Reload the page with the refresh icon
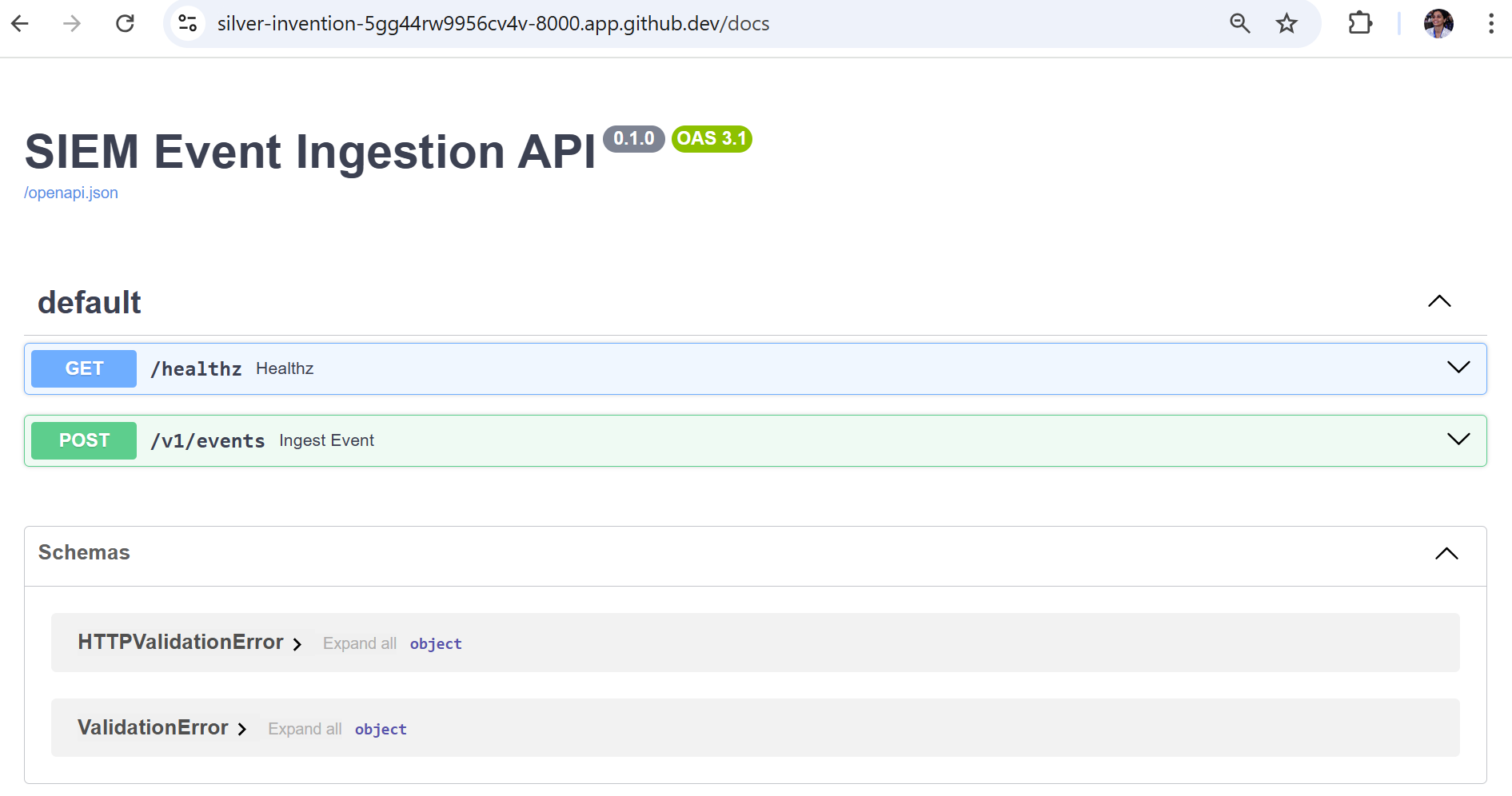This screenshot has height=796, width=1512. [x=125, y=24]
